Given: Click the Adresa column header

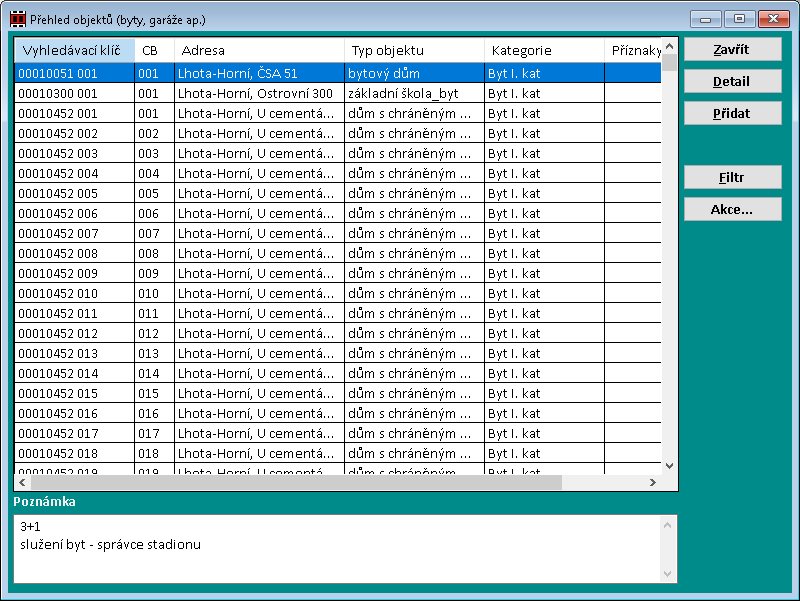Looking at the screenshot, I should point(259,50).
